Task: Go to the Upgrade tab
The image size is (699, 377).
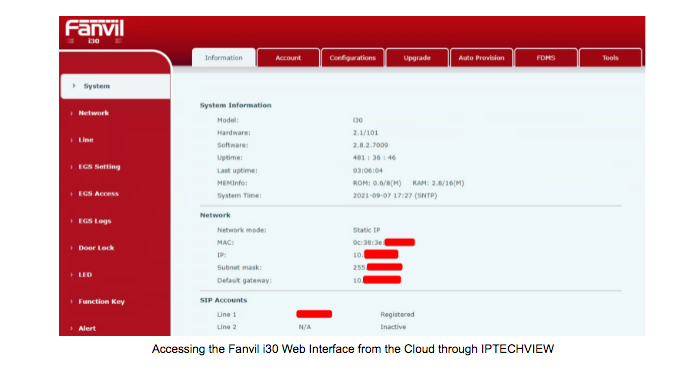Action: pos(417,58)
